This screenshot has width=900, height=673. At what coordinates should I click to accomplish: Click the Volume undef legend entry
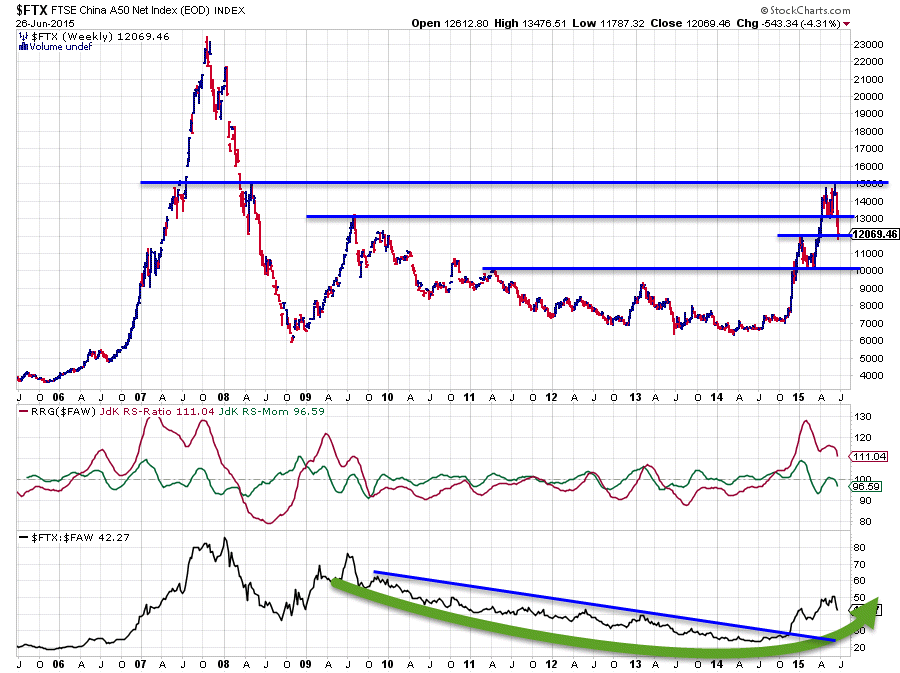(x=61, y=46)
